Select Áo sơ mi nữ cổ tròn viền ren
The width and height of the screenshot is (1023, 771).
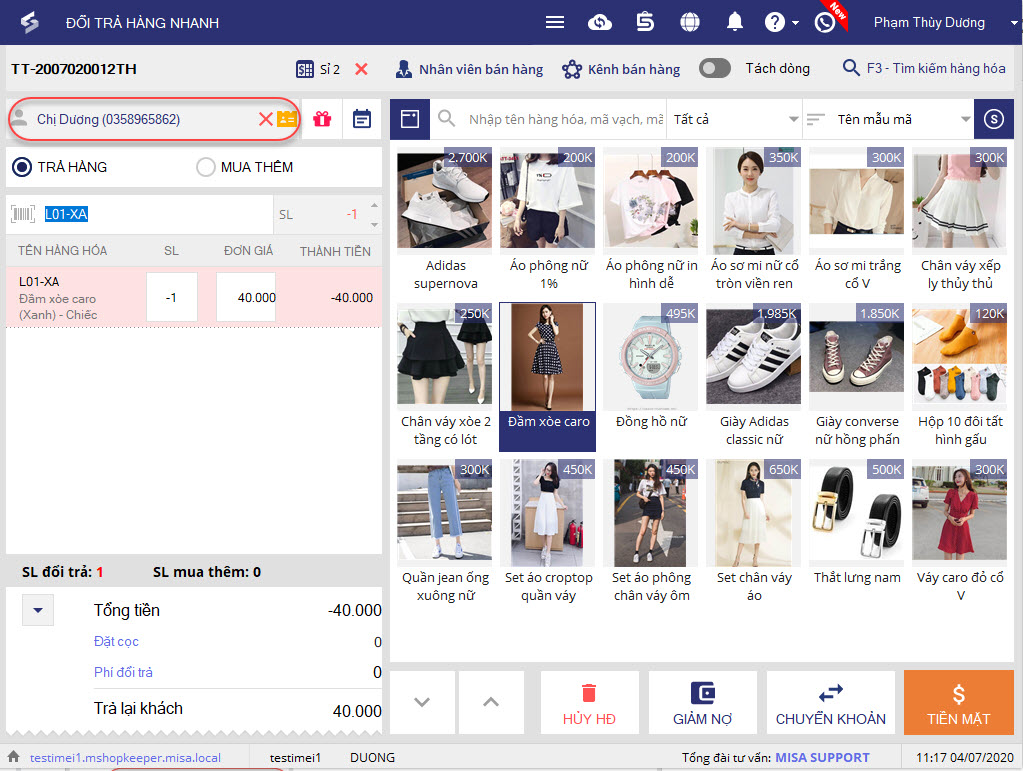tap(754, 220)
